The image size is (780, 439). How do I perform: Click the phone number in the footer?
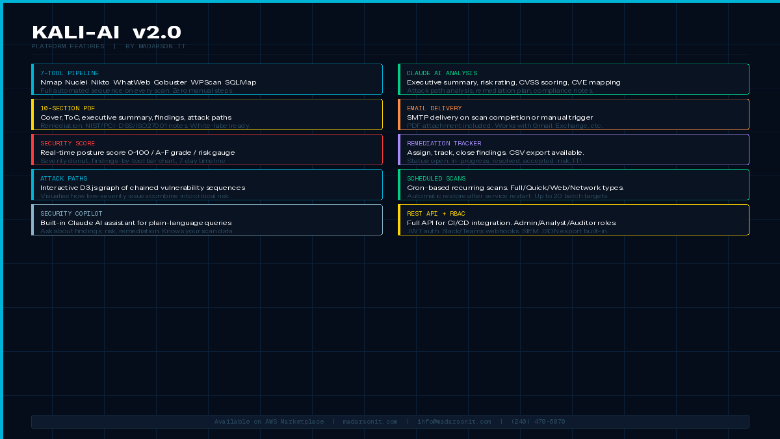[x=537, y=422]
